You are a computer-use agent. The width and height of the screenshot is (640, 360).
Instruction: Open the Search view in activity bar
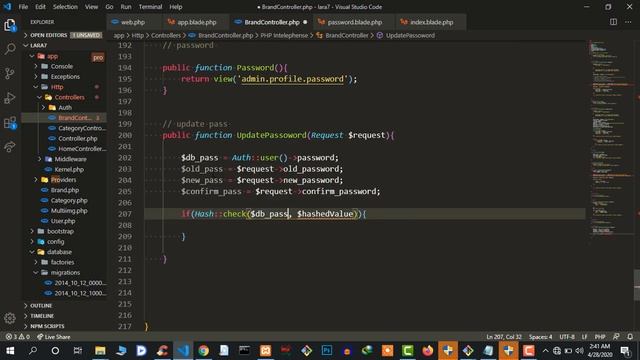point(10,49)
